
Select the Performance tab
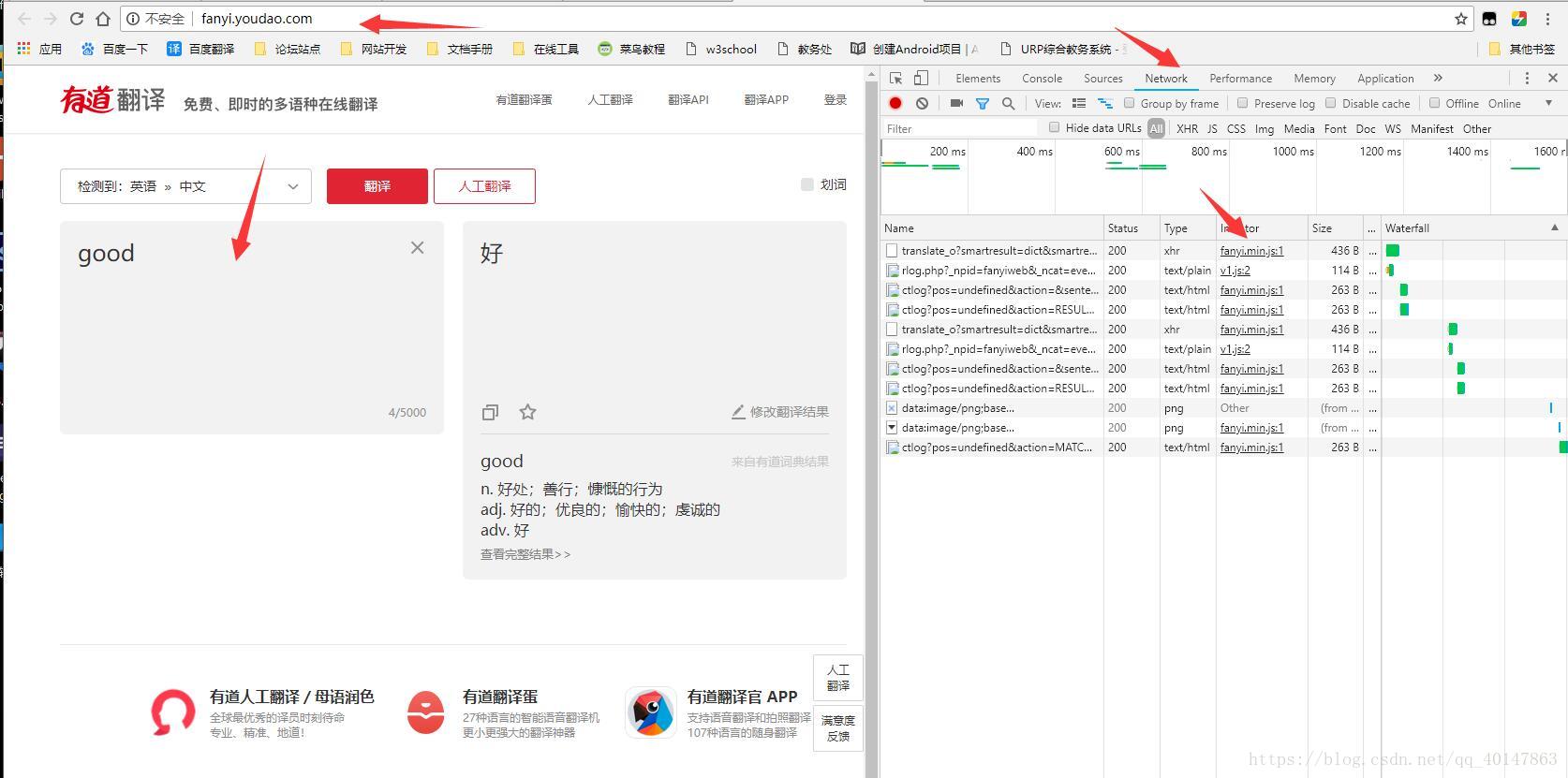1240,79
